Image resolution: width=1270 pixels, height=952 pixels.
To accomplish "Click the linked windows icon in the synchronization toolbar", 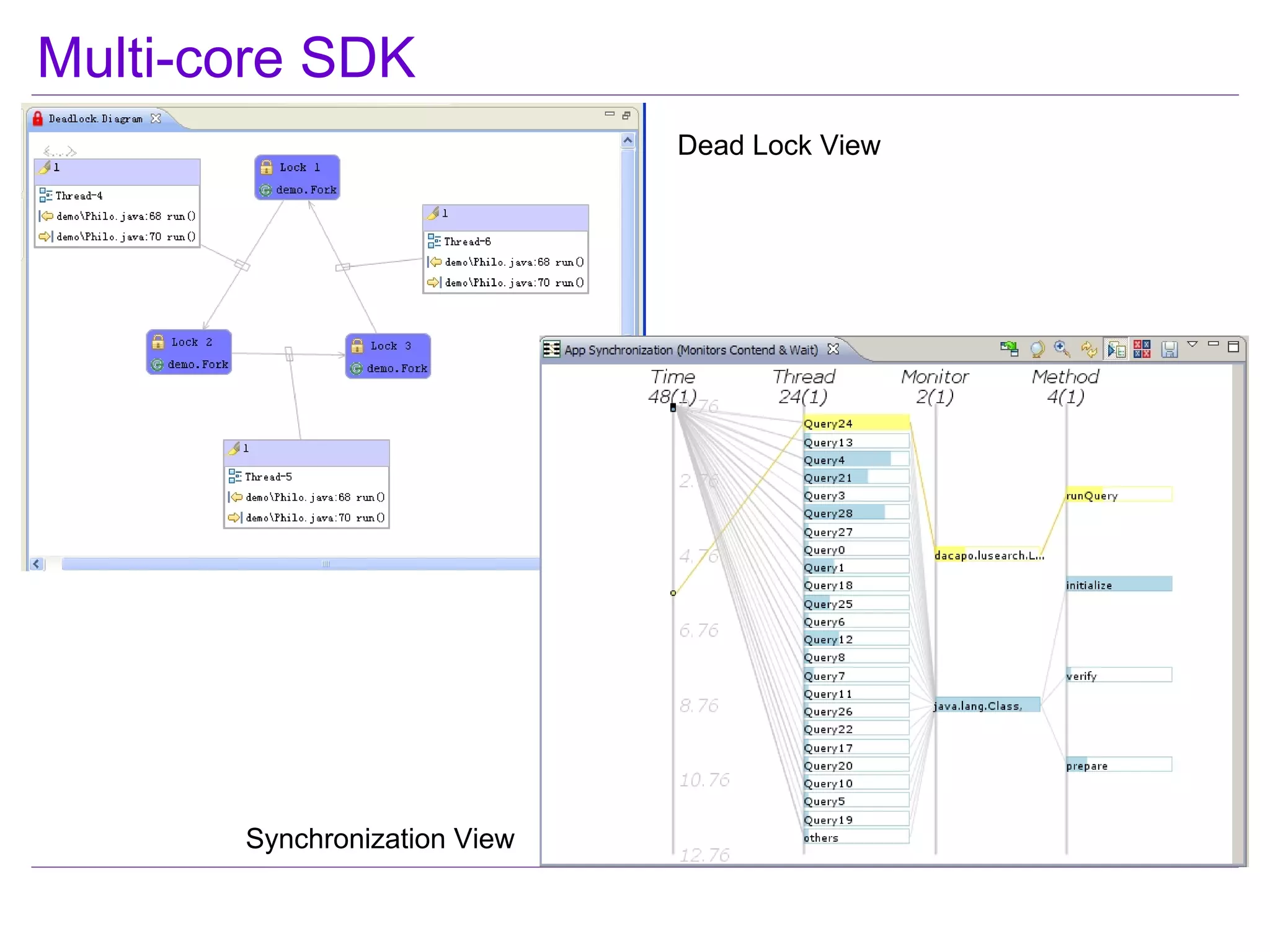I will click(x=1009, y=350).
